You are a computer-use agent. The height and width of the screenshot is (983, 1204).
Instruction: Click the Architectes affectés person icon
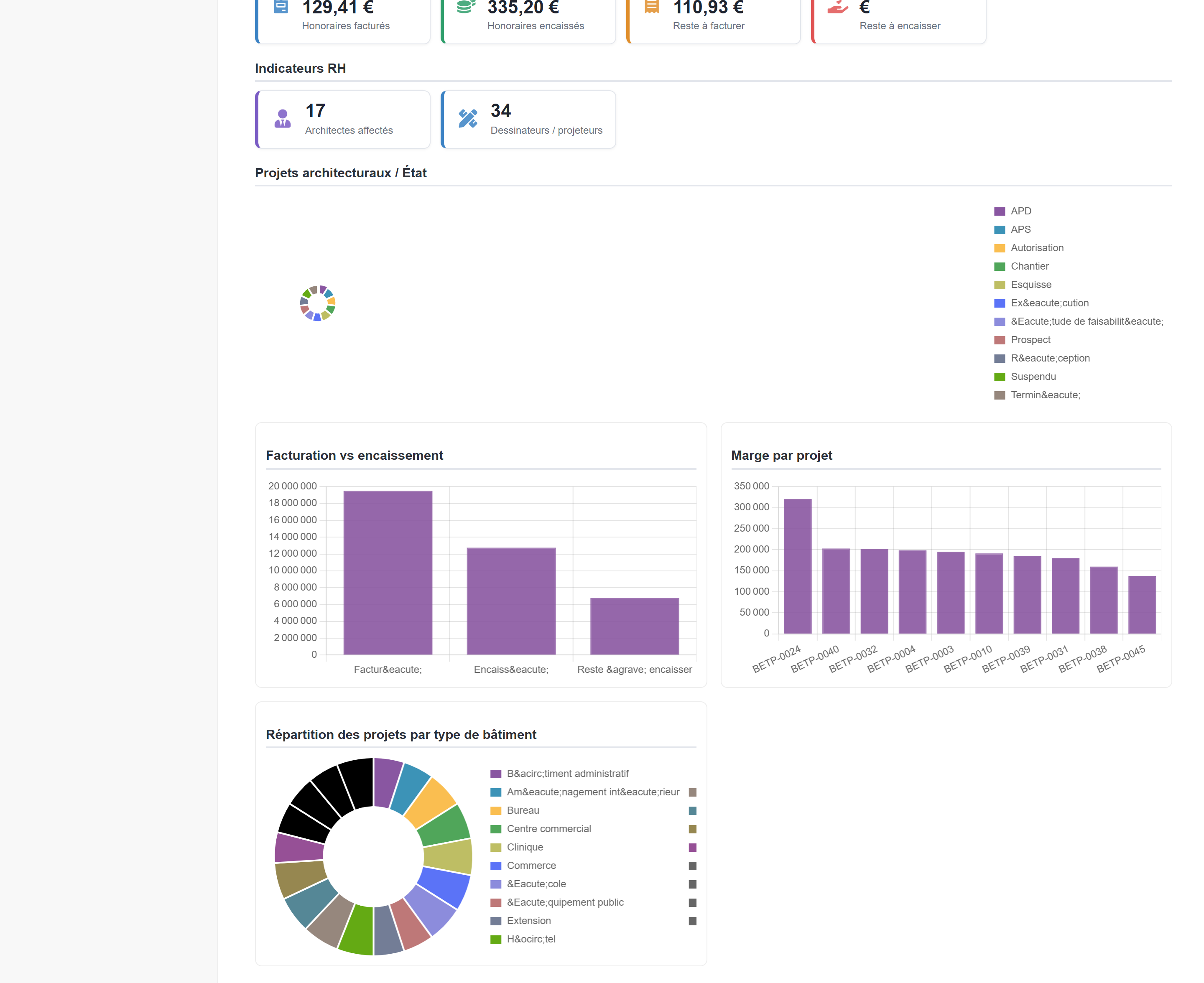(282, 119)
